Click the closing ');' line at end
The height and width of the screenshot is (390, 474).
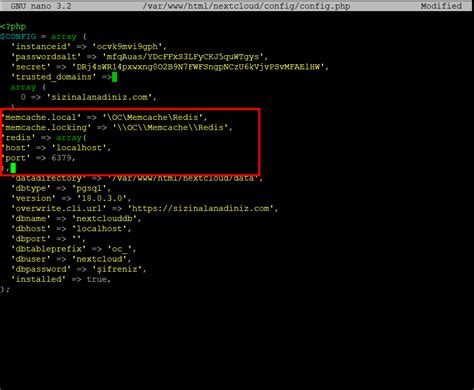pyautogui.click(x=5, y=289)
